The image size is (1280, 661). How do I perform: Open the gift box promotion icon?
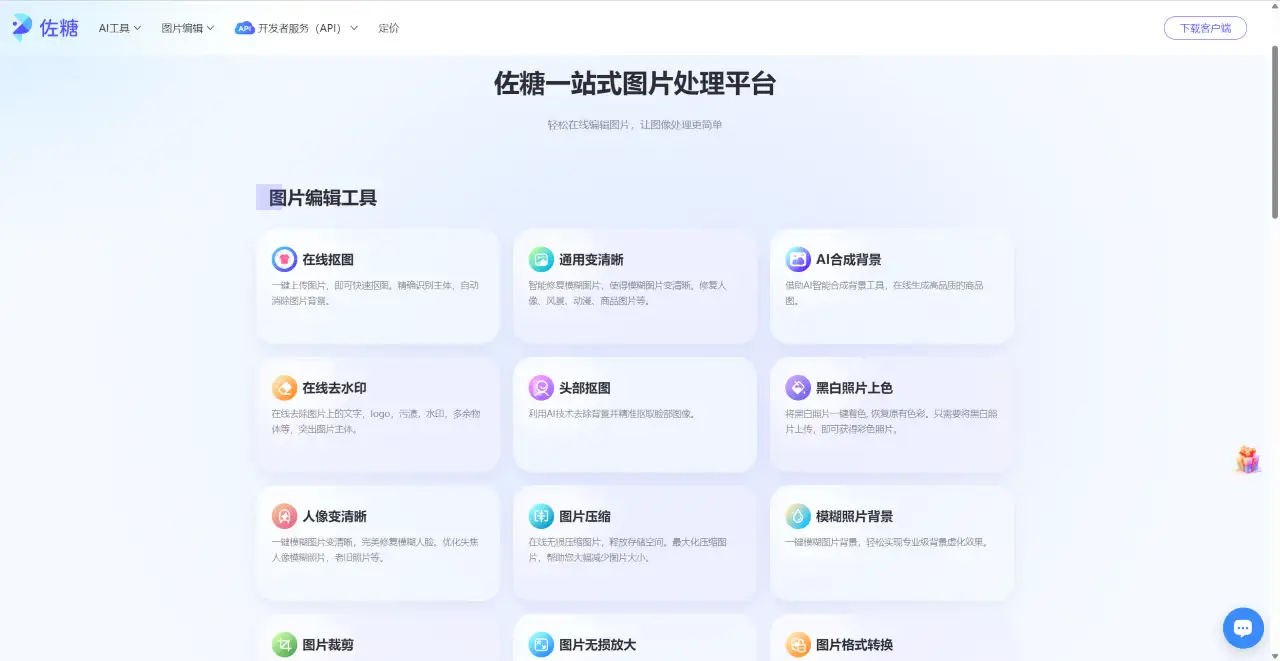click(x=1247, y=460)
